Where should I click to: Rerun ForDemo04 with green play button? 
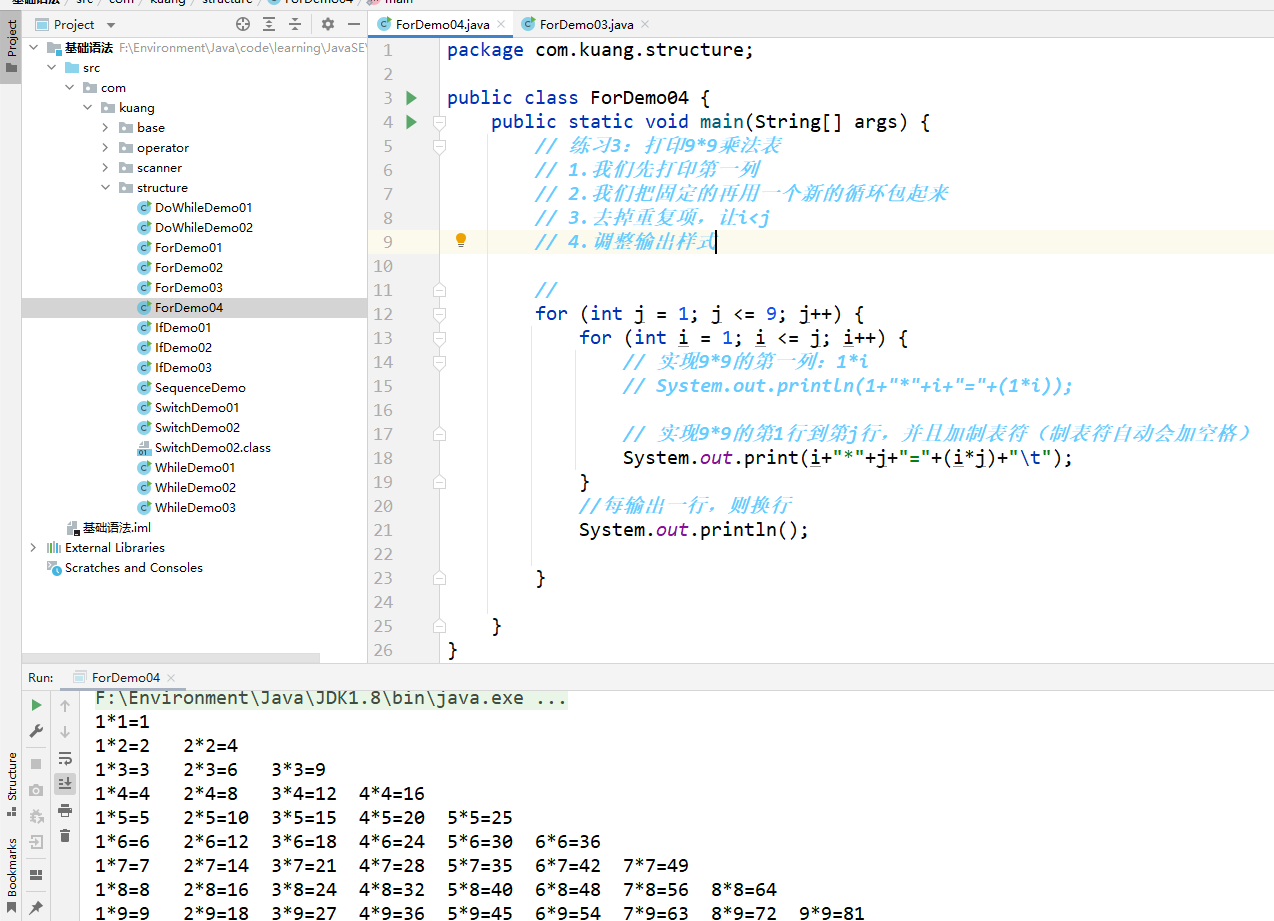[x=37, y=705]
